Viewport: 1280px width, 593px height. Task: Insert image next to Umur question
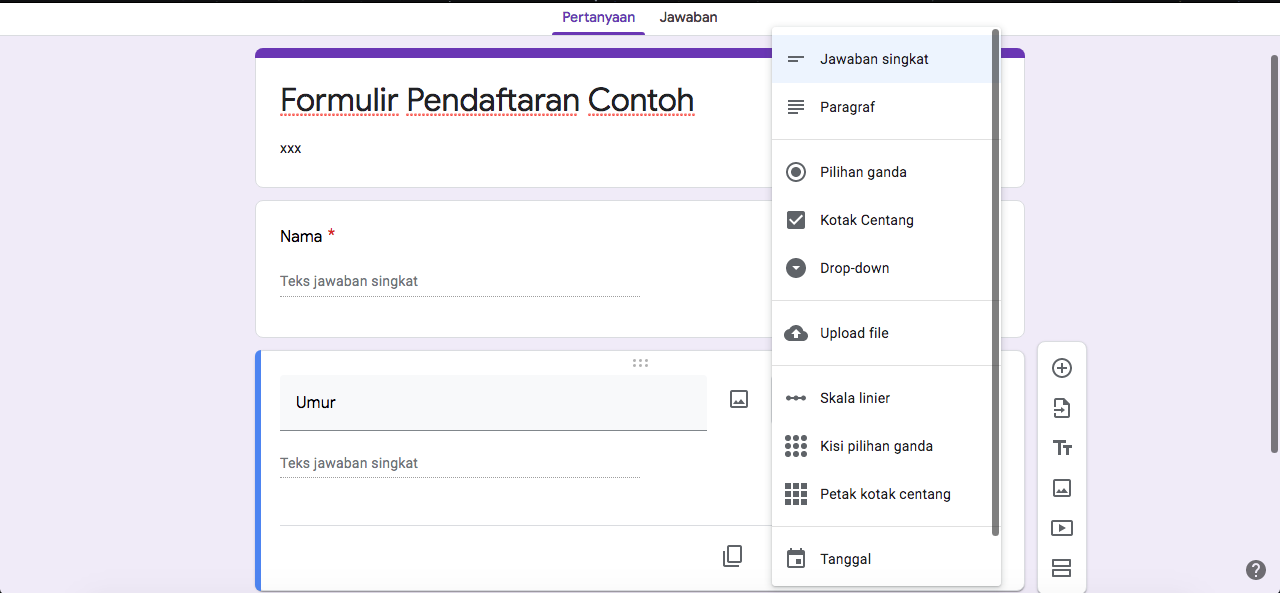click(x=739, y=400)
